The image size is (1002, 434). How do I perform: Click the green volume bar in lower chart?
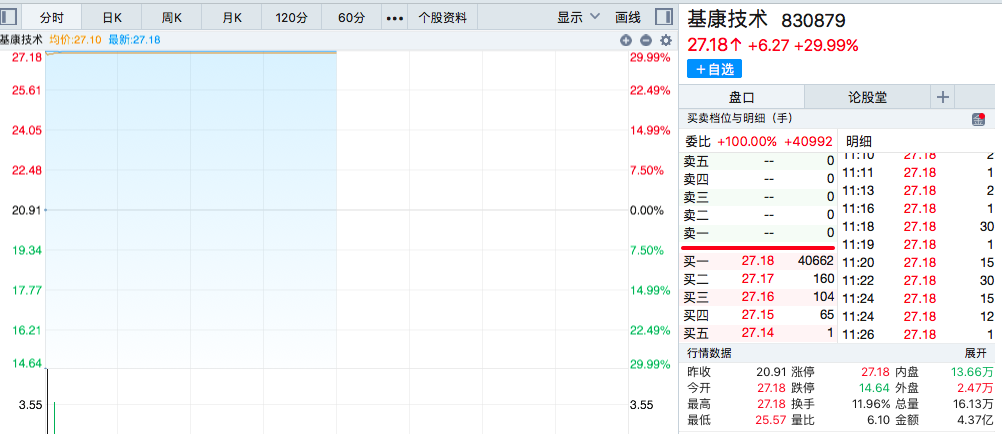click(x=54, y=418)
